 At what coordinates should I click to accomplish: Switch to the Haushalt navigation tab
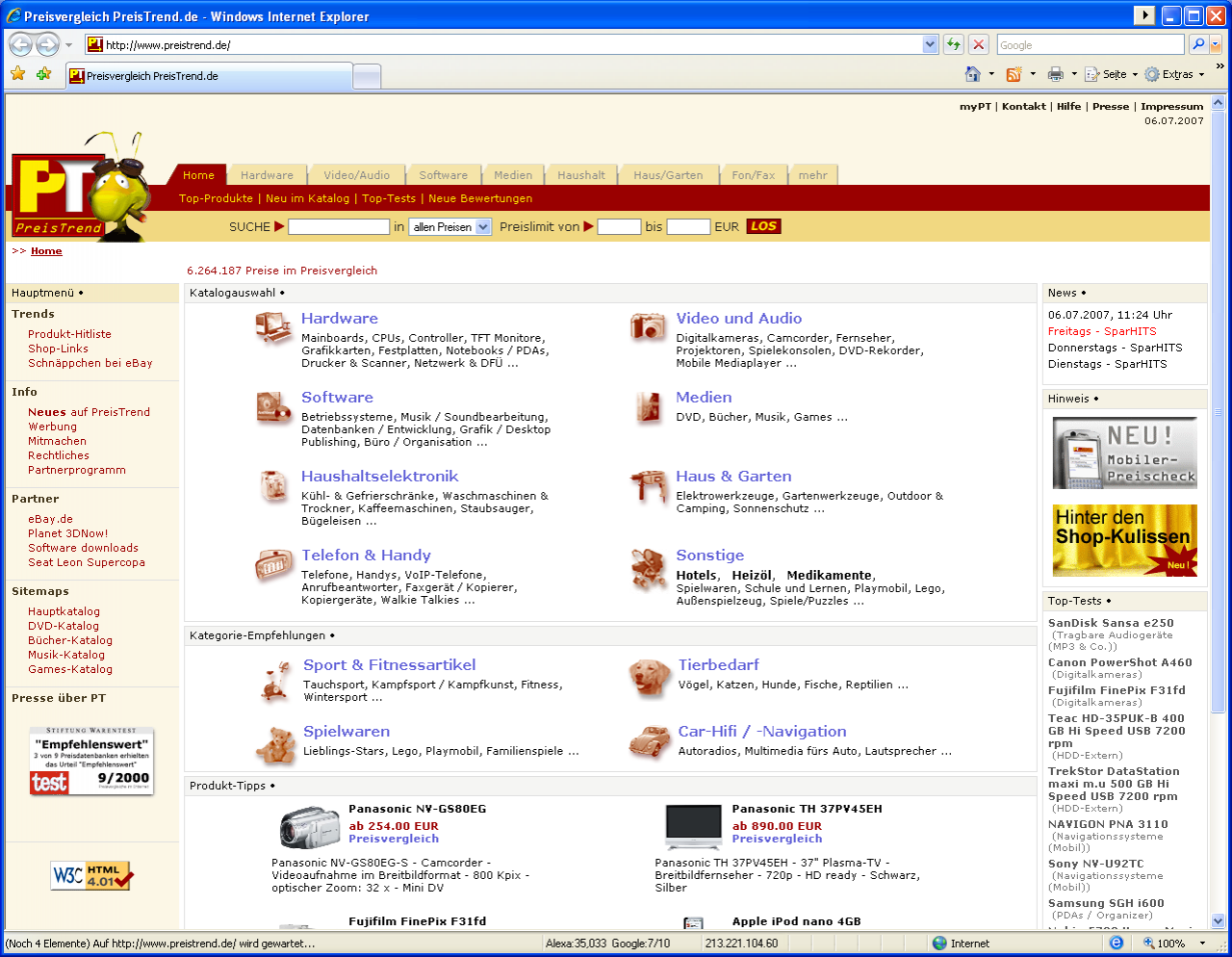[581, 175]
